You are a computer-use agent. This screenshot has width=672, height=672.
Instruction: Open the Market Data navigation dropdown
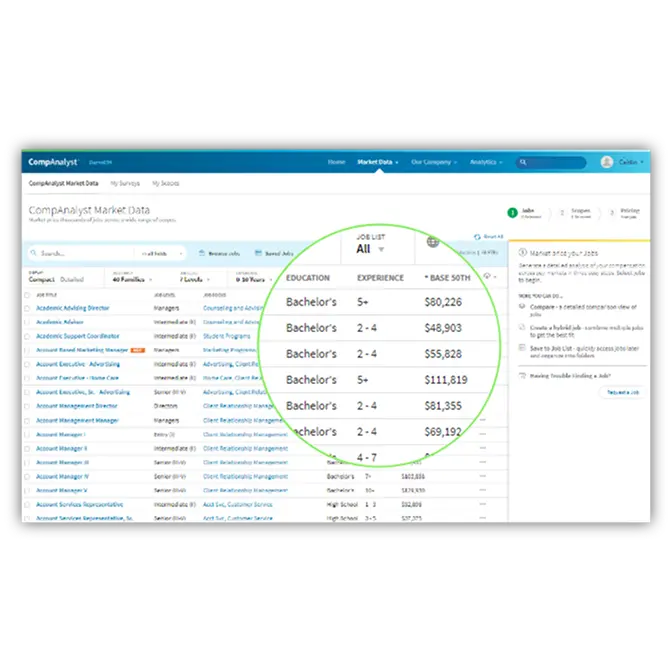[378, 162]
